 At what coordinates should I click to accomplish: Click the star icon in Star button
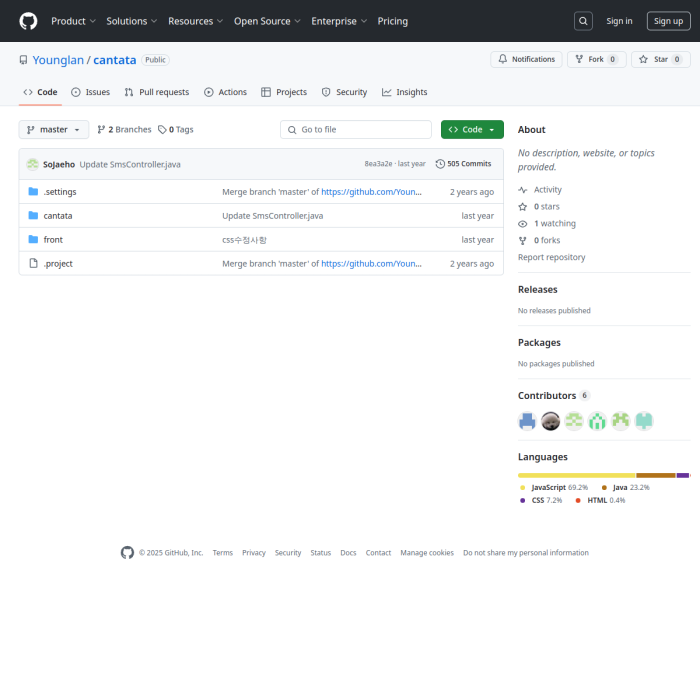click(x=643, y=59)
